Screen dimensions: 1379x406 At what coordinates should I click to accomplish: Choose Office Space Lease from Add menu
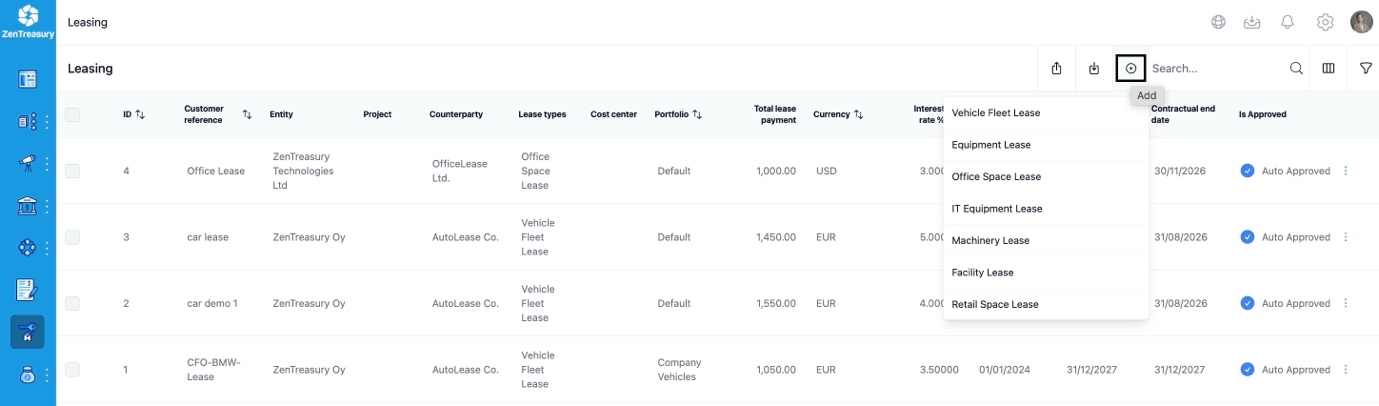click(x=1045, y=177)
